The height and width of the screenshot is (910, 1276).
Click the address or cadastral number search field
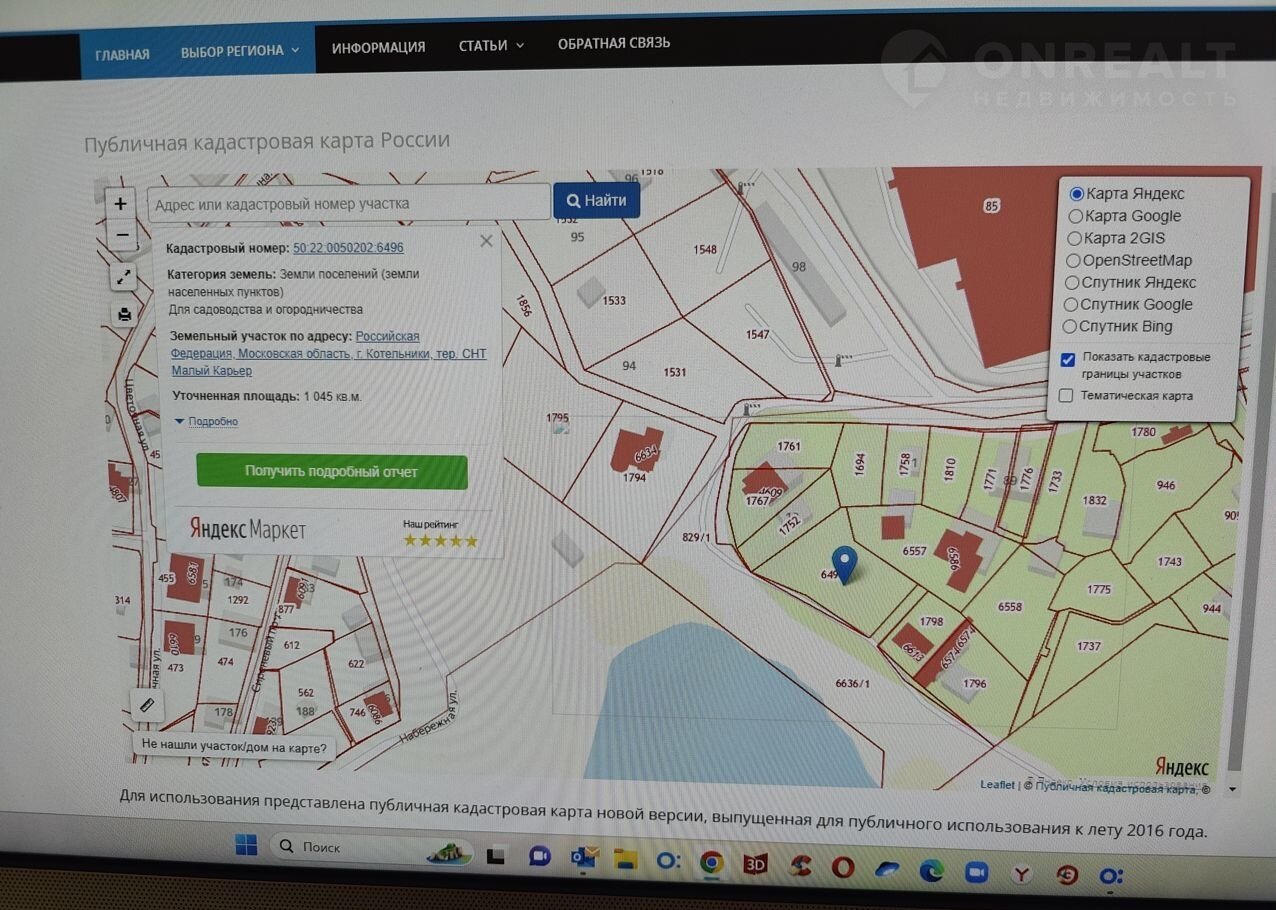348,203
